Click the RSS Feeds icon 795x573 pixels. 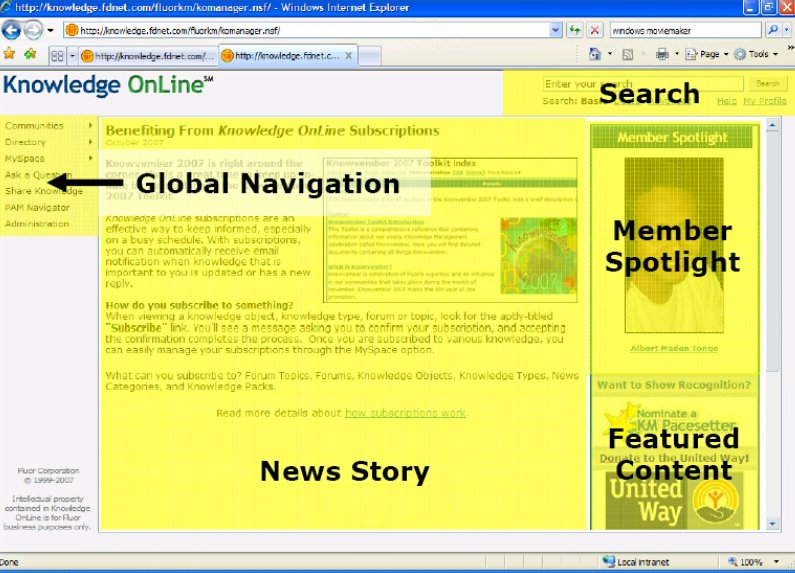point(628,54)
